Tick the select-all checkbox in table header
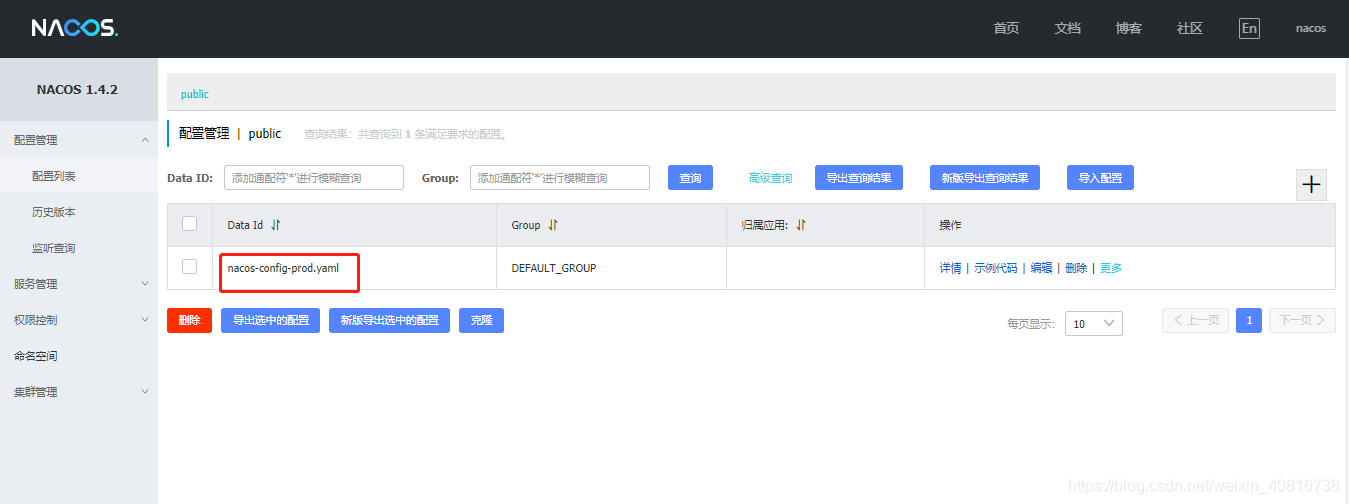1349x504 pixels. click(x=189, y=224)
